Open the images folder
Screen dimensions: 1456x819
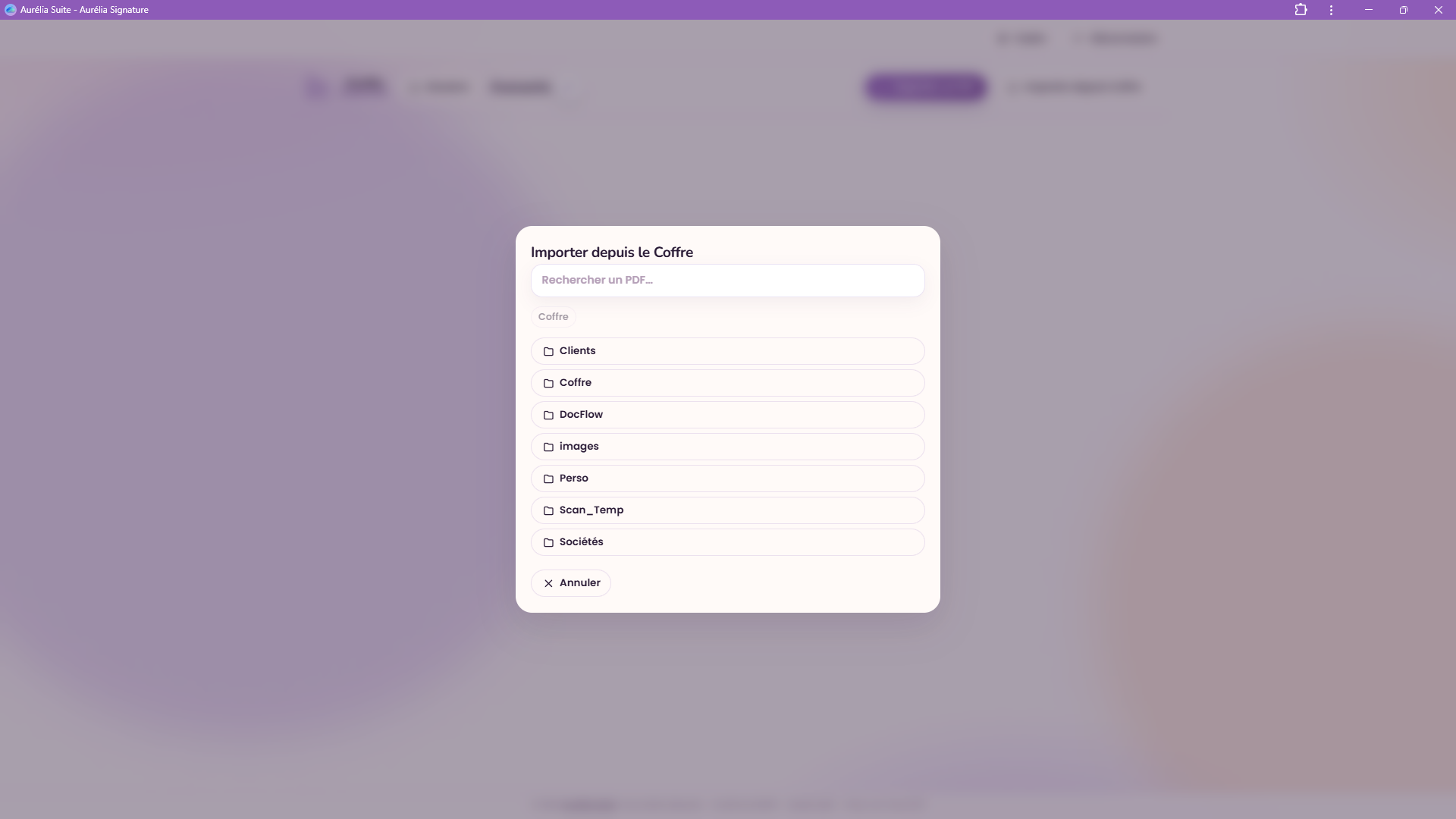[x=727, y=447]
